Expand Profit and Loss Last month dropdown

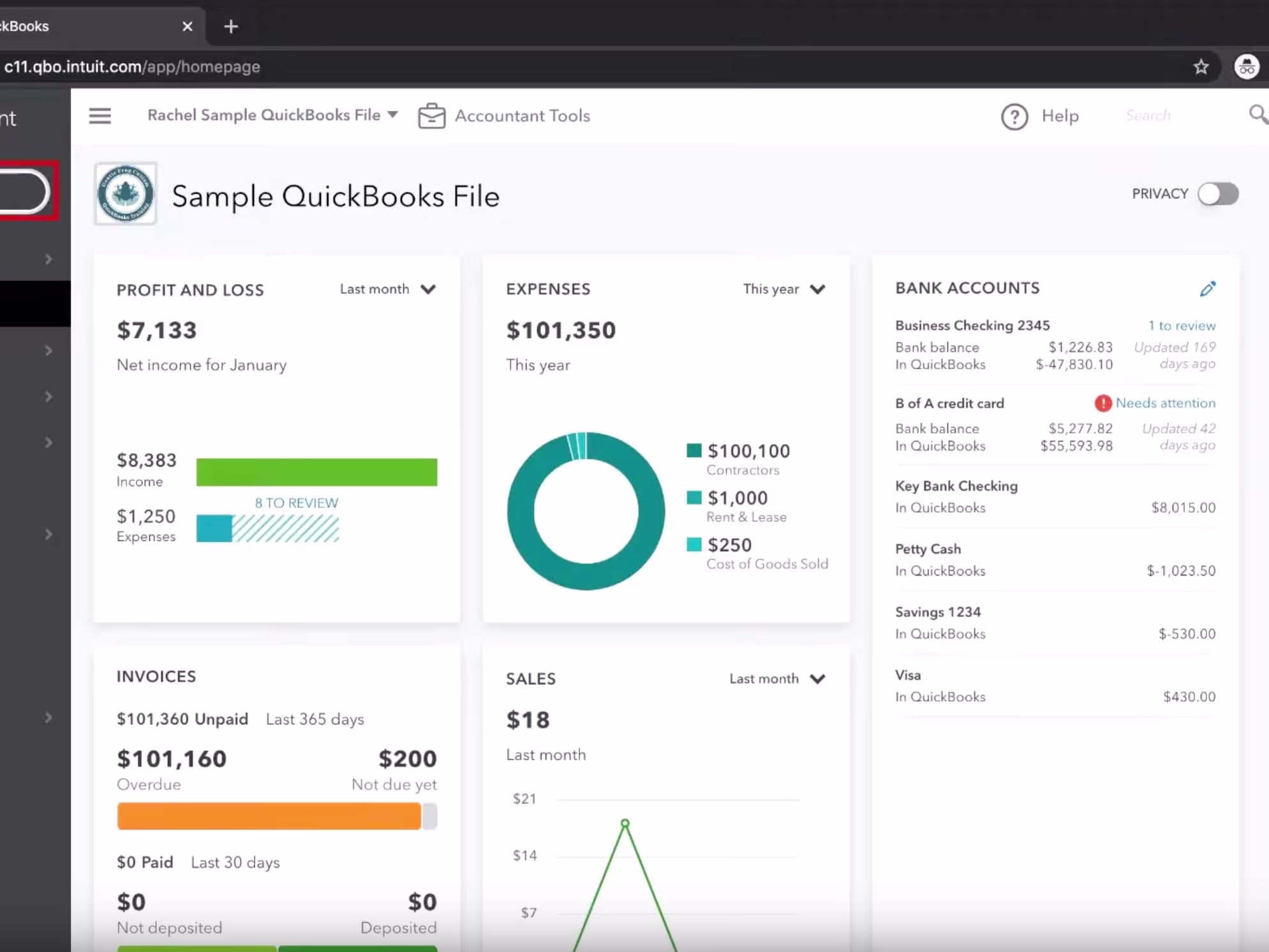(387, 290)
